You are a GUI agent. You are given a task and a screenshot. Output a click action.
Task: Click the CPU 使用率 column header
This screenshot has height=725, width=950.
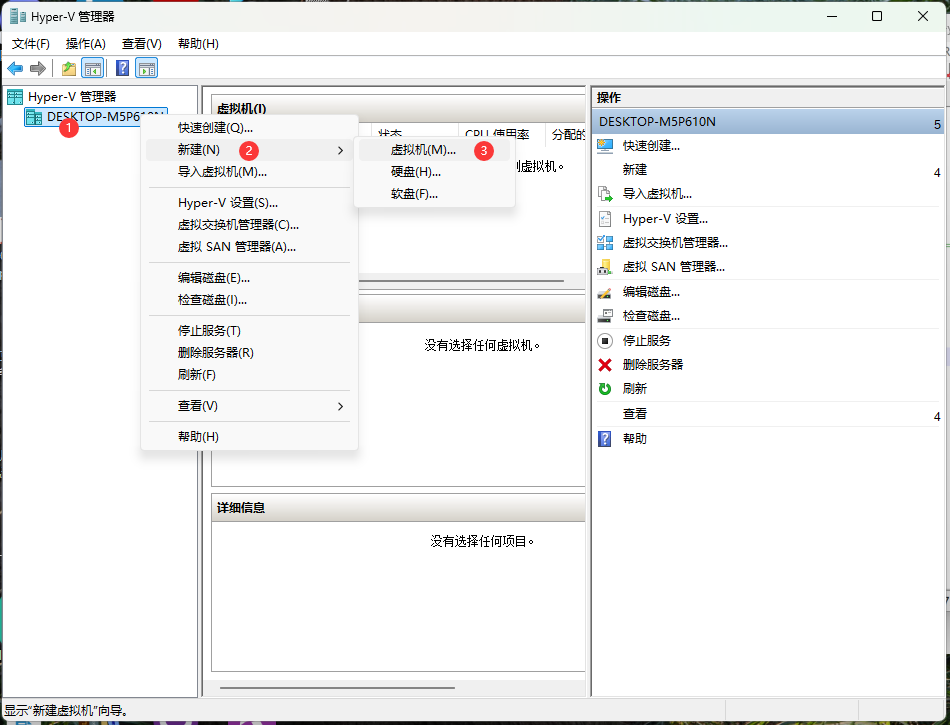501,134
